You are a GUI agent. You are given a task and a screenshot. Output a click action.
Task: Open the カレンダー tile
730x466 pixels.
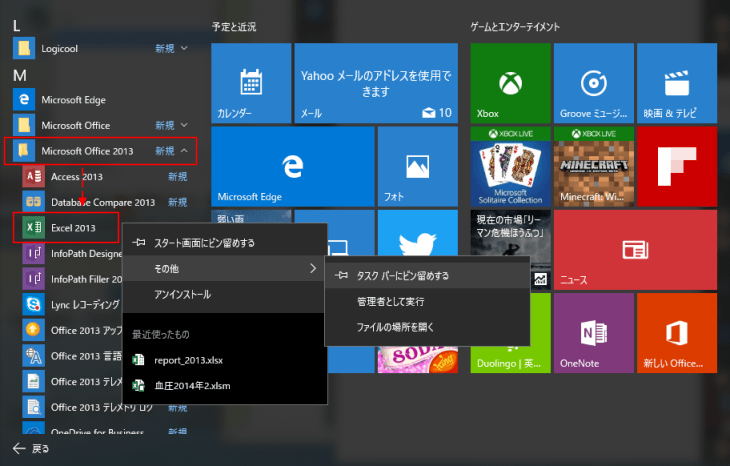[x=251, y=83]
